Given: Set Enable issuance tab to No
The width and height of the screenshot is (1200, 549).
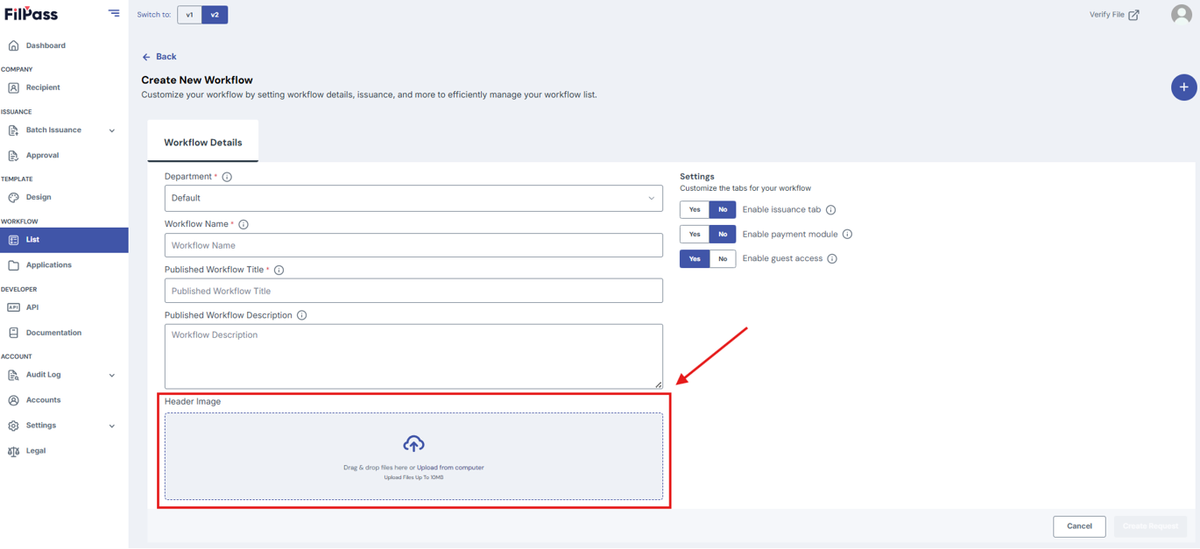Looking at the screenshot, I should tap(723, 210).
